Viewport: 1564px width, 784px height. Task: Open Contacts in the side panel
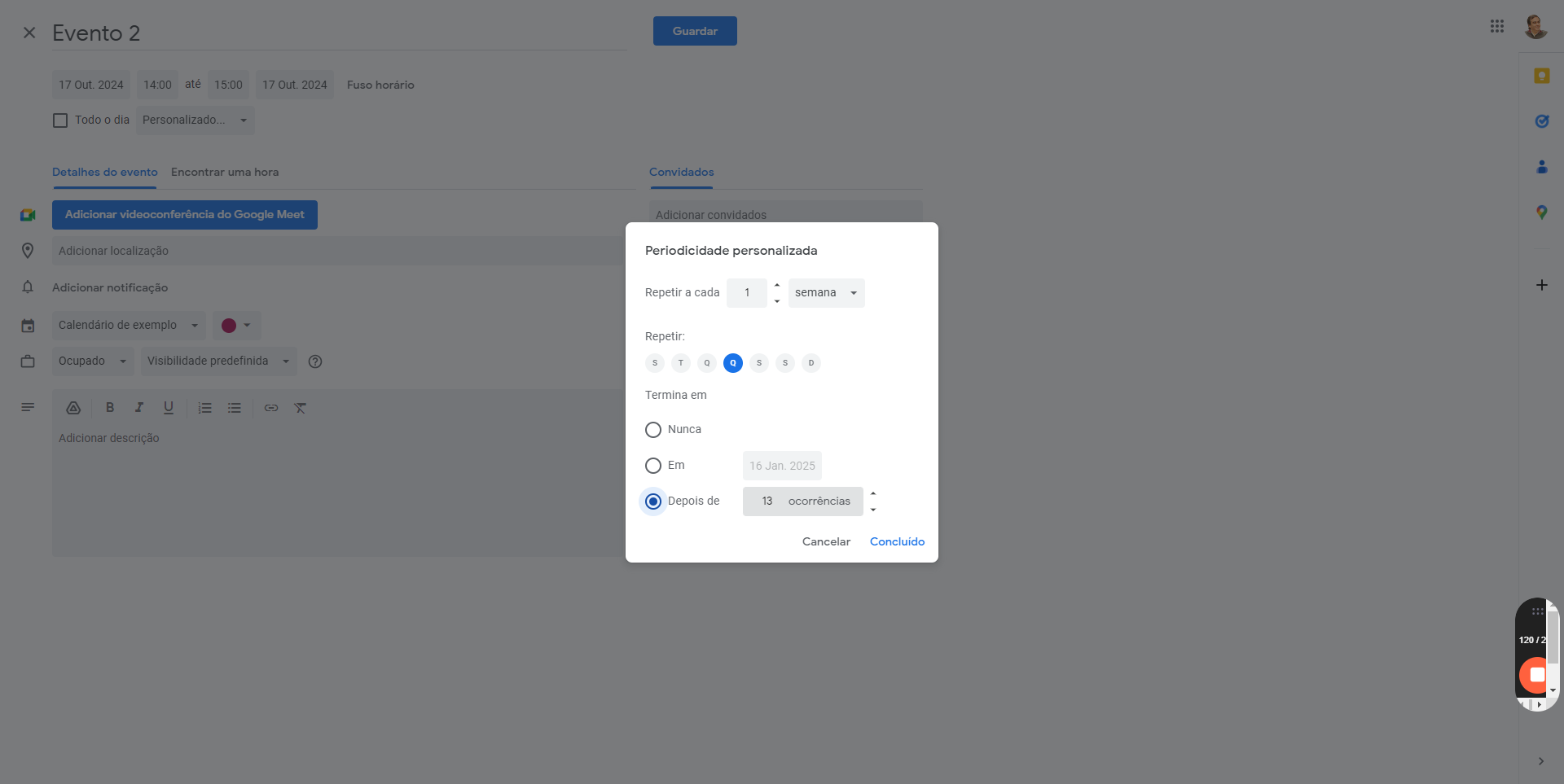1541,167
